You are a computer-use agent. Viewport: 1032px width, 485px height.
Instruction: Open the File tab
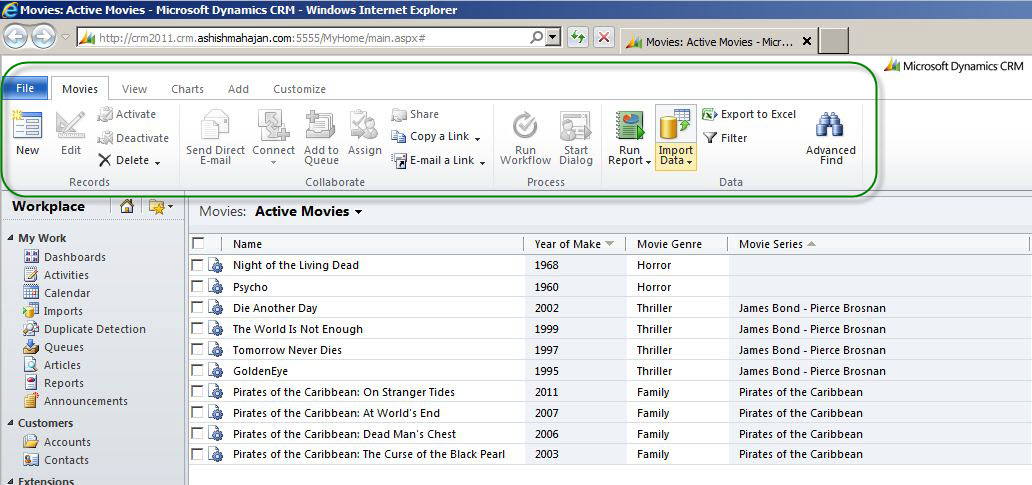tap(25, 88)
